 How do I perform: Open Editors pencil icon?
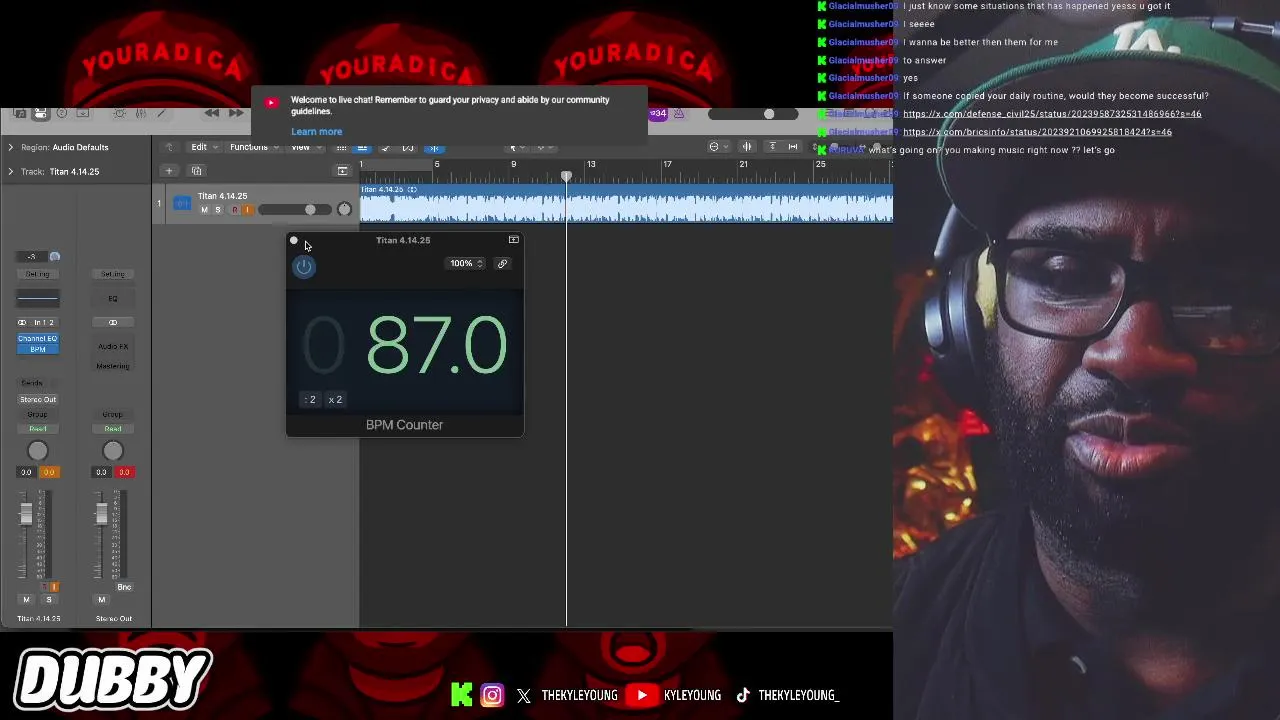coord(161,113)
